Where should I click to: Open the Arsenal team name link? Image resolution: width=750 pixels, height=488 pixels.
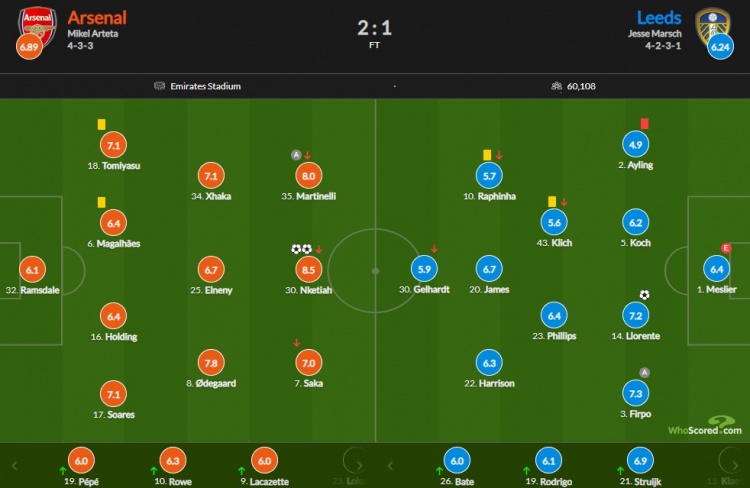click(x=97, y=18)
